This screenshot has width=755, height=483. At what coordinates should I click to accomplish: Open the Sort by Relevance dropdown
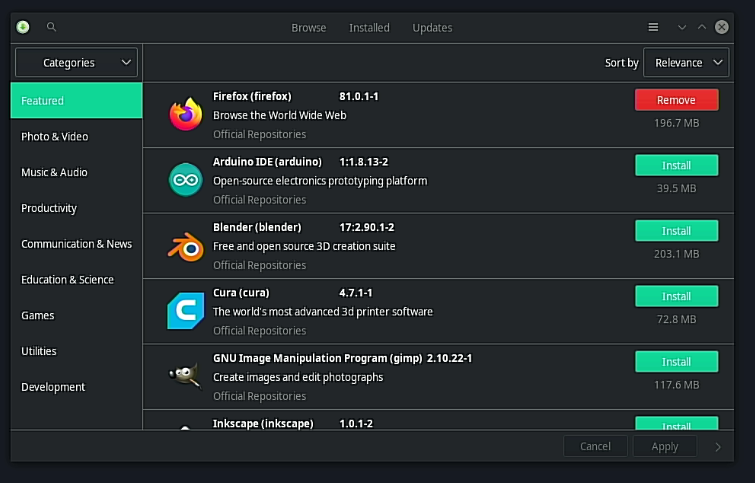point(686,63)
